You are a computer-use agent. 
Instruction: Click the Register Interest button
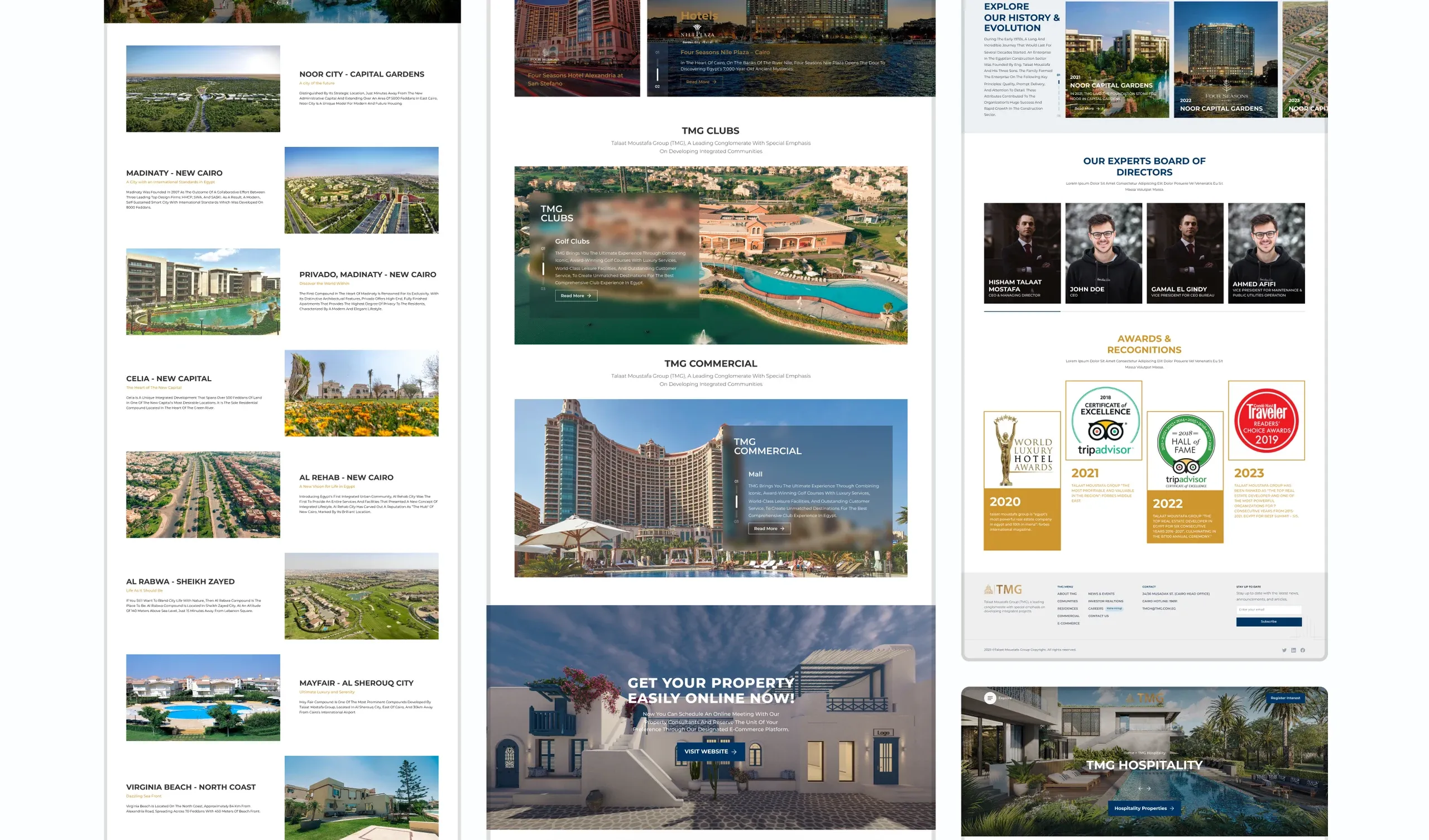[x=1285, y=698]
